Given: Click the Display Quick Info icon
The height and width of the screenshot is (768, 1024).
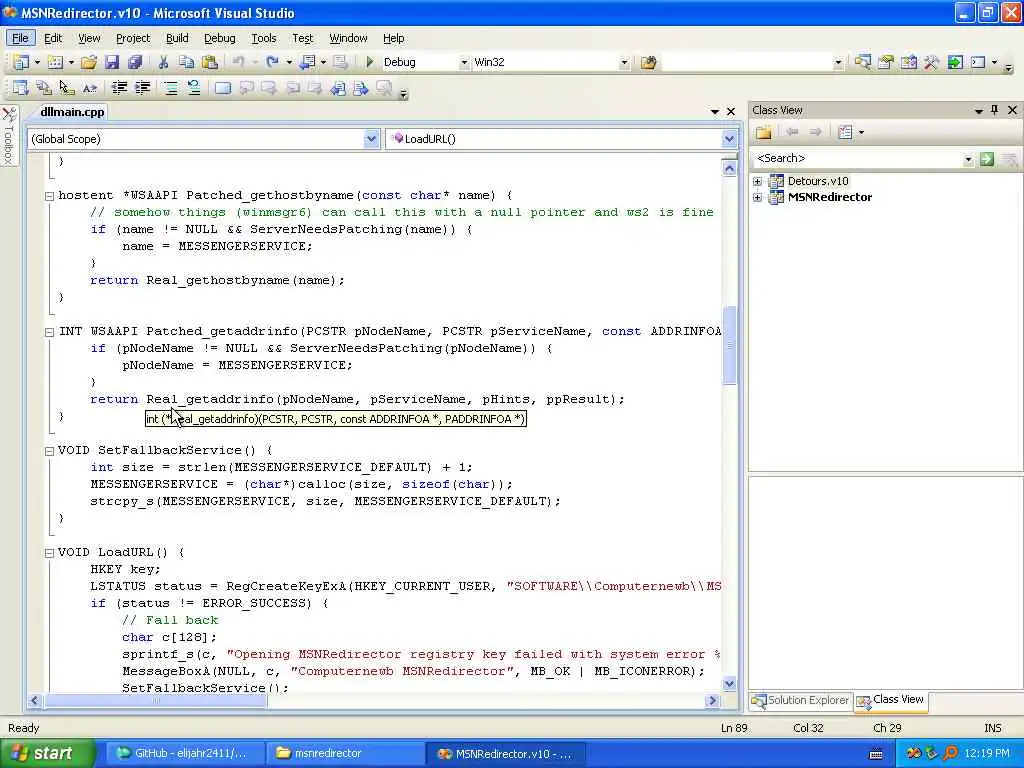Looking at the screenshot, I should (x=67, y=88).
